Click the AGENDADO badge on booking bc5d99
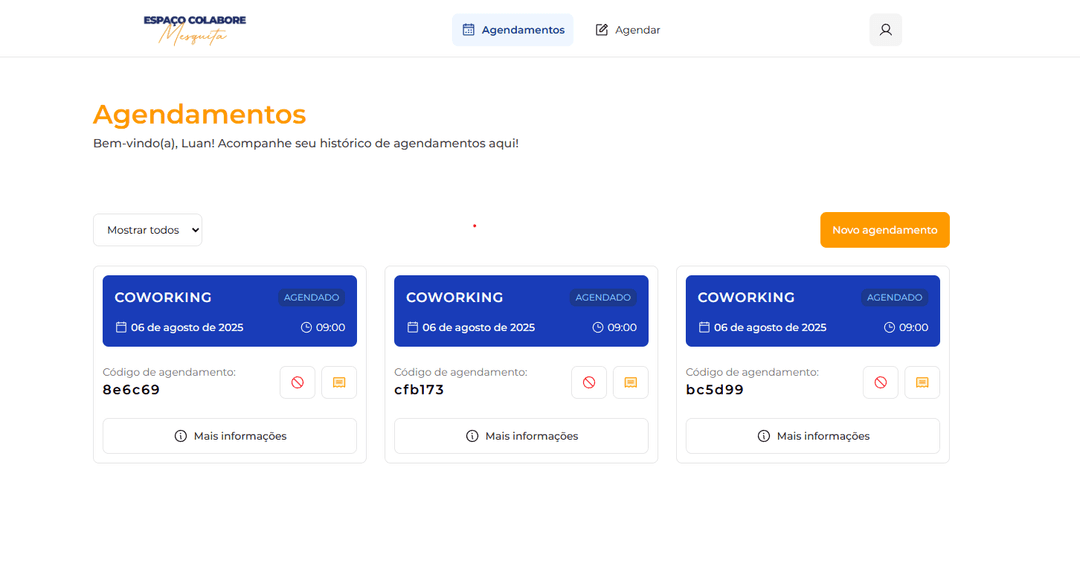Viewport: 1080px width, 587px height. [894, 298]
